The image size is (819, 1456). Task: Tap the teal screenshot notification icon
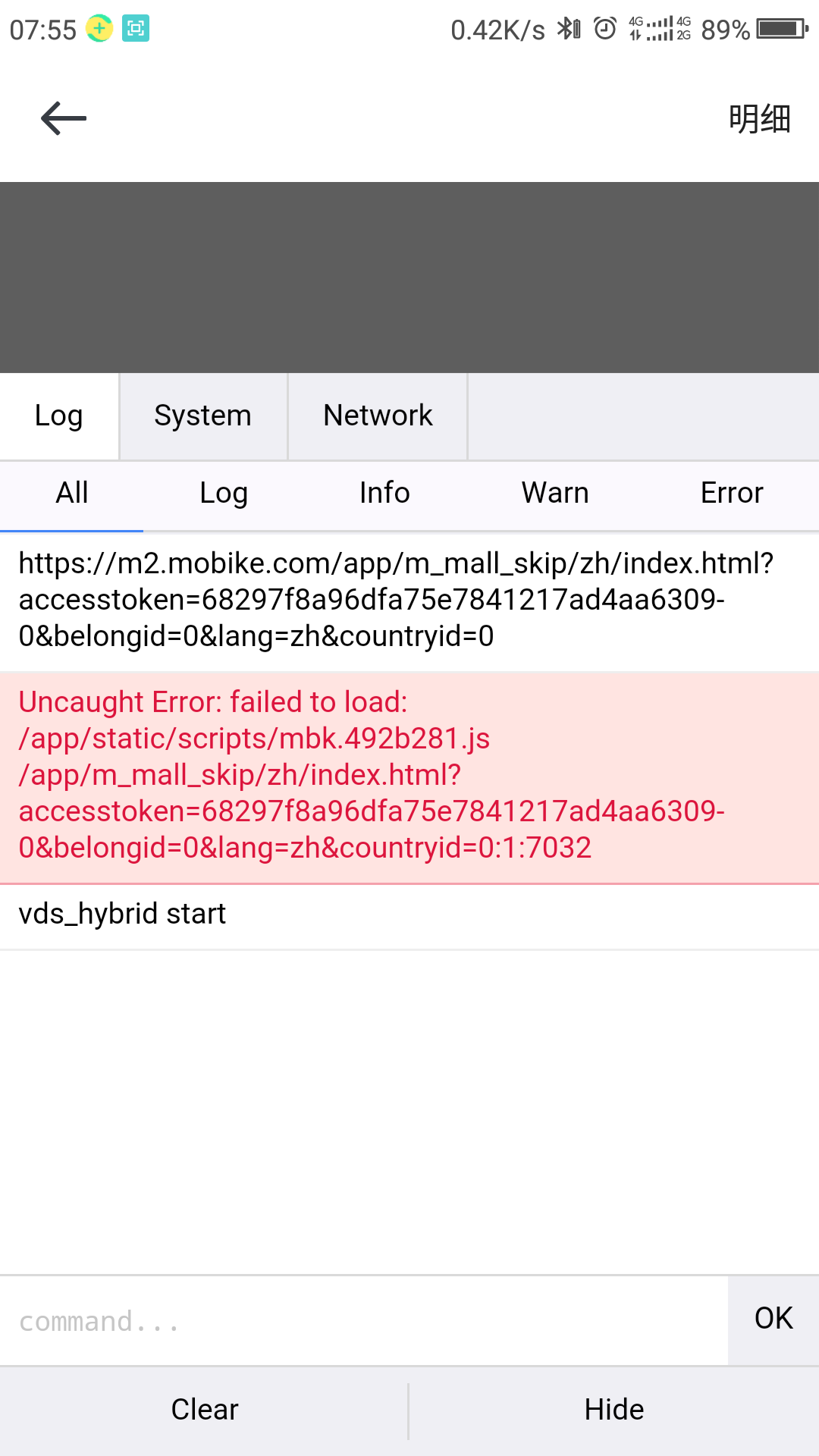136,29
